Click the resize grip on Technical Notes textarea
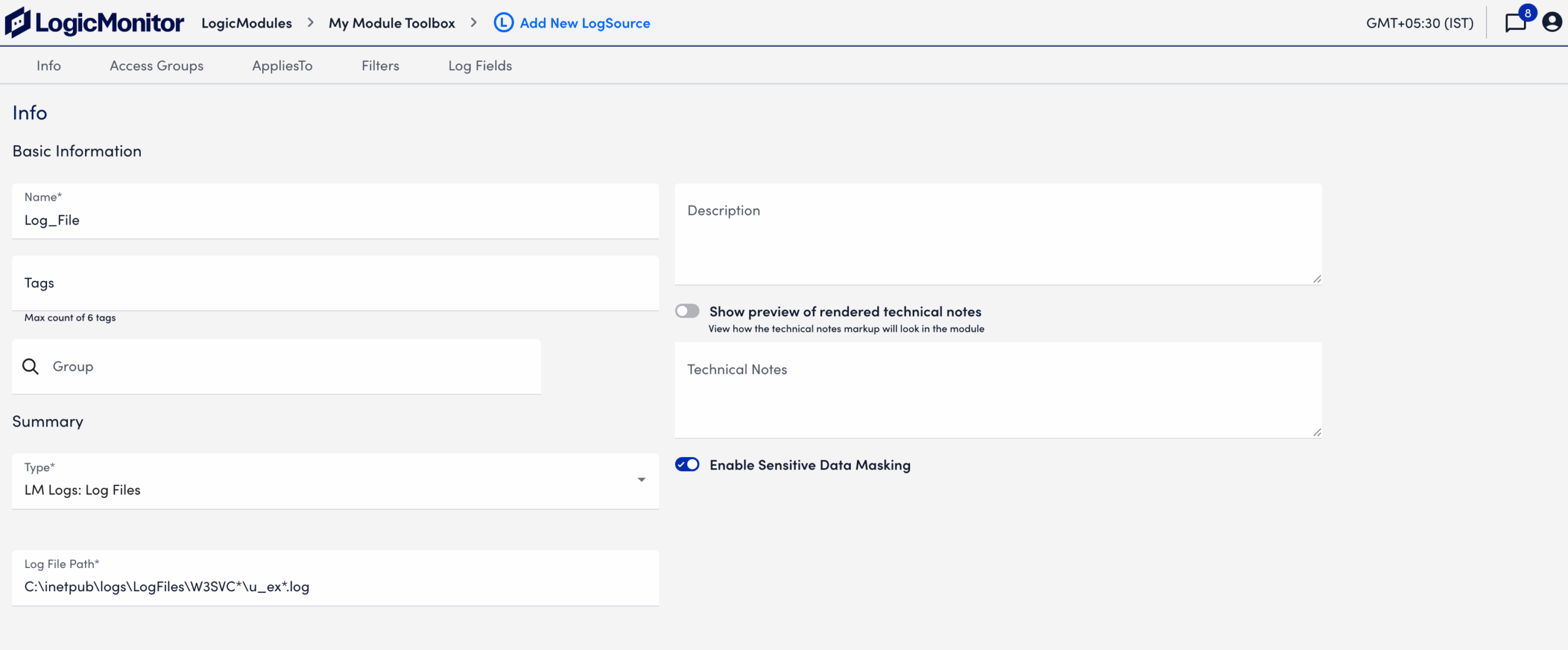Image resolution: width=1568 pixels, height=650 pixels. pyautogui.click(x=1317, y=432)
